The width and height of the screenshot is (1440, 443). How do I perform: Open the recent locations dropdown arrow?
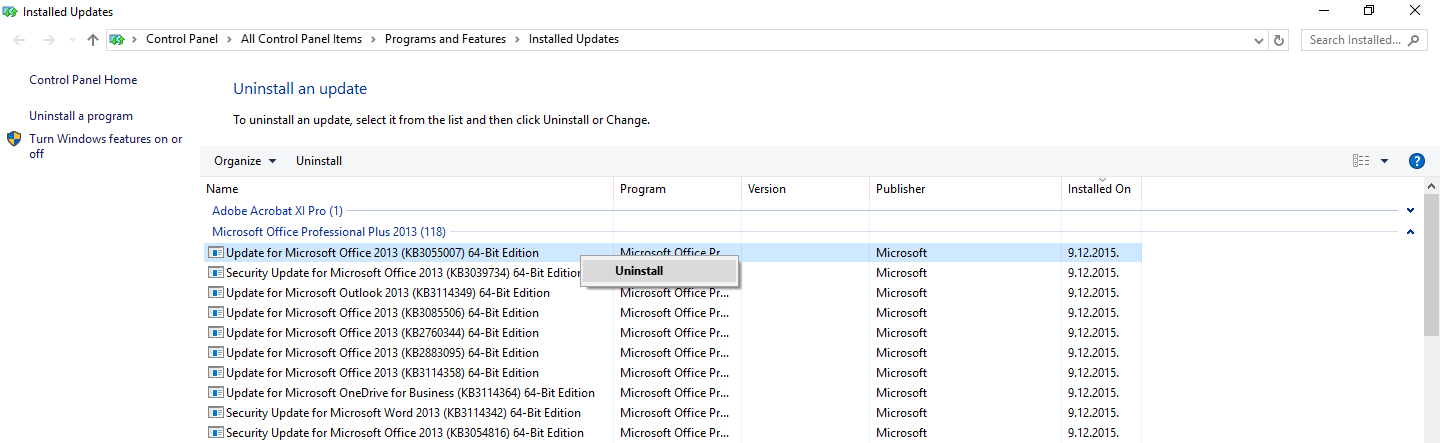point(71,40)
